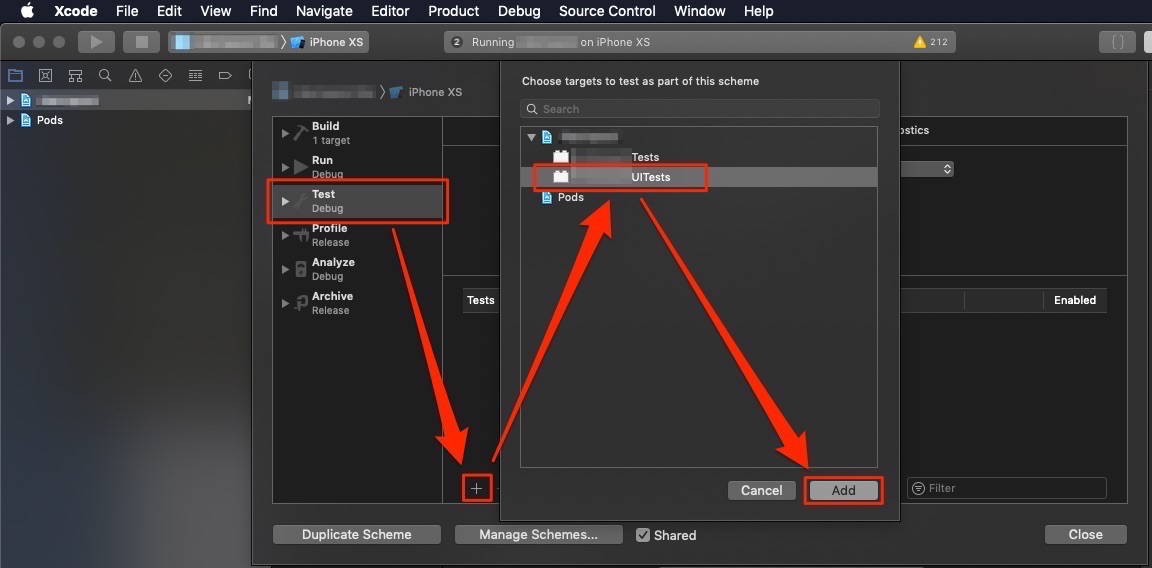Click the plus button to add test
The image size is (1152, 568).
[x=477, y=488]
